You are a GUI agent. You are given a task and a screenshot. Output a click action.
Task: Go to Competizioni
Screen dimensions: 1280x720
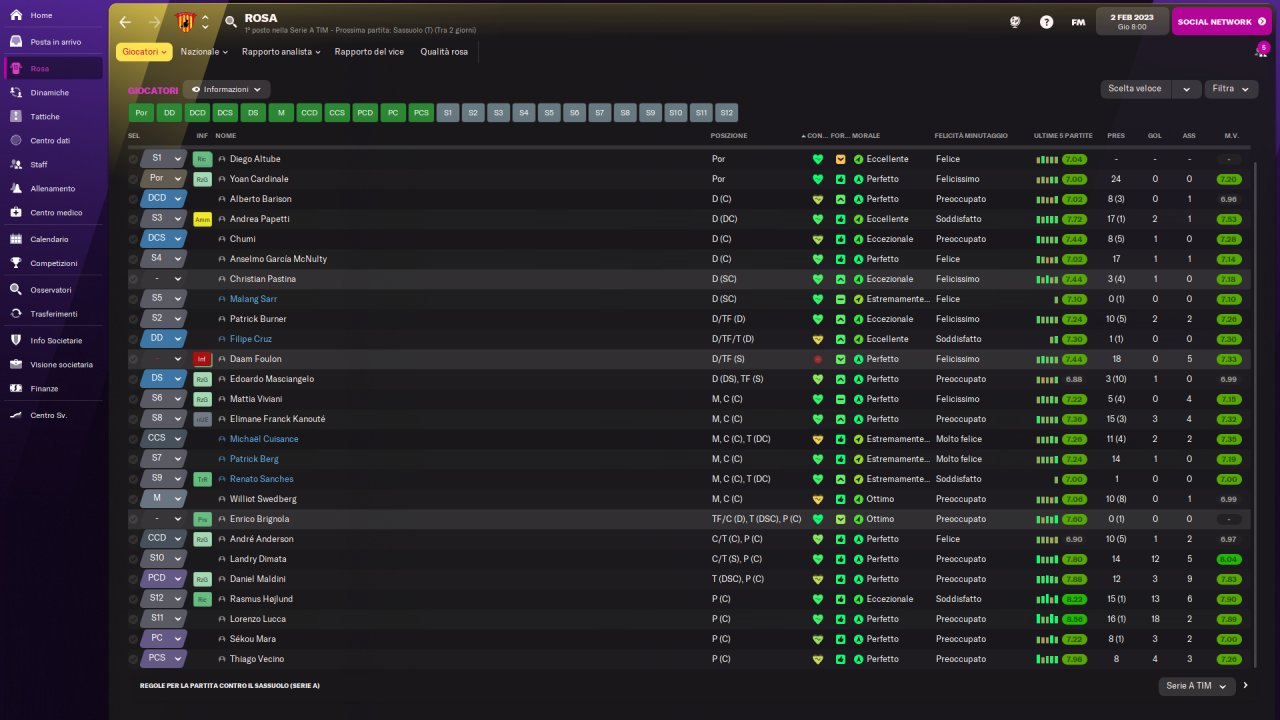pyautogui.click(x=54, y=263)
